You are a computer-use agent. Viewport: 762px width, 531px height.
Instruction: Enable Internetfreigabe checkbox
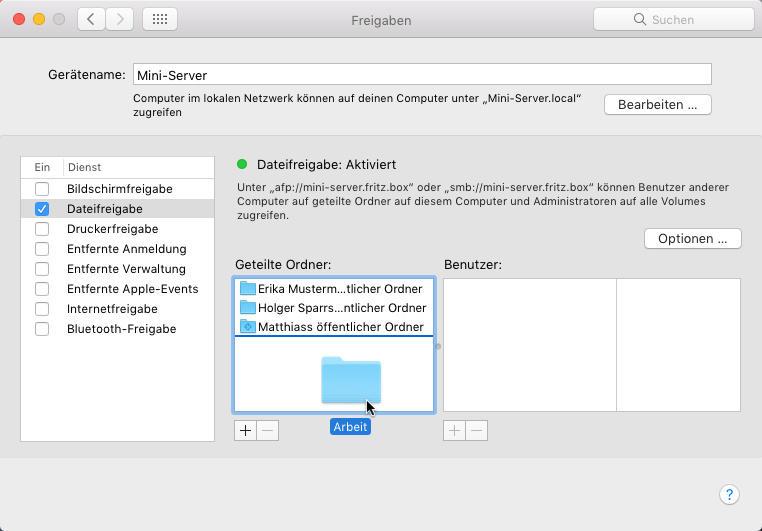pos(42,309)
